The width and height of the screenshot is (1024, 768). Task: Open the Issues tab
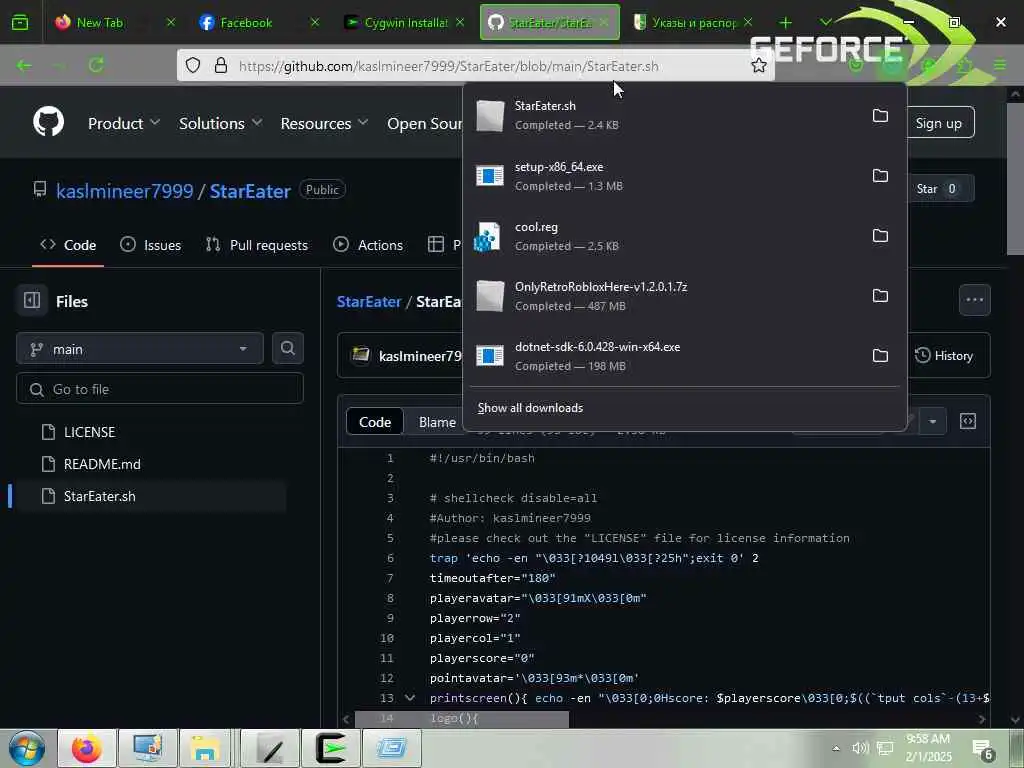(x=151, y=245)
